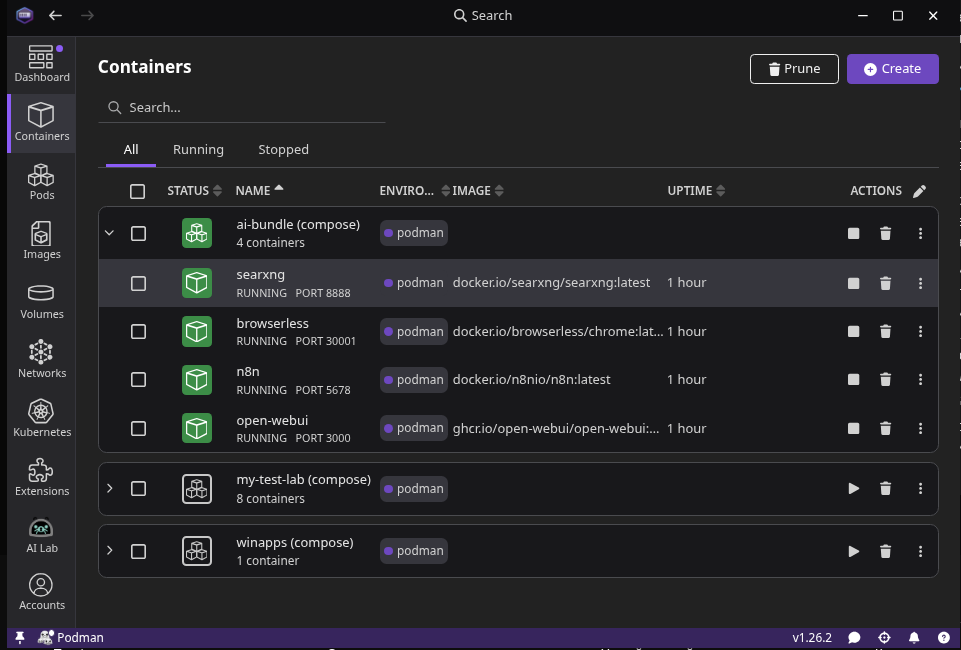Image resolution: width=961 pixels, height=650 pixels.
Task: Switch to the All tab
Action: [131, 149]
